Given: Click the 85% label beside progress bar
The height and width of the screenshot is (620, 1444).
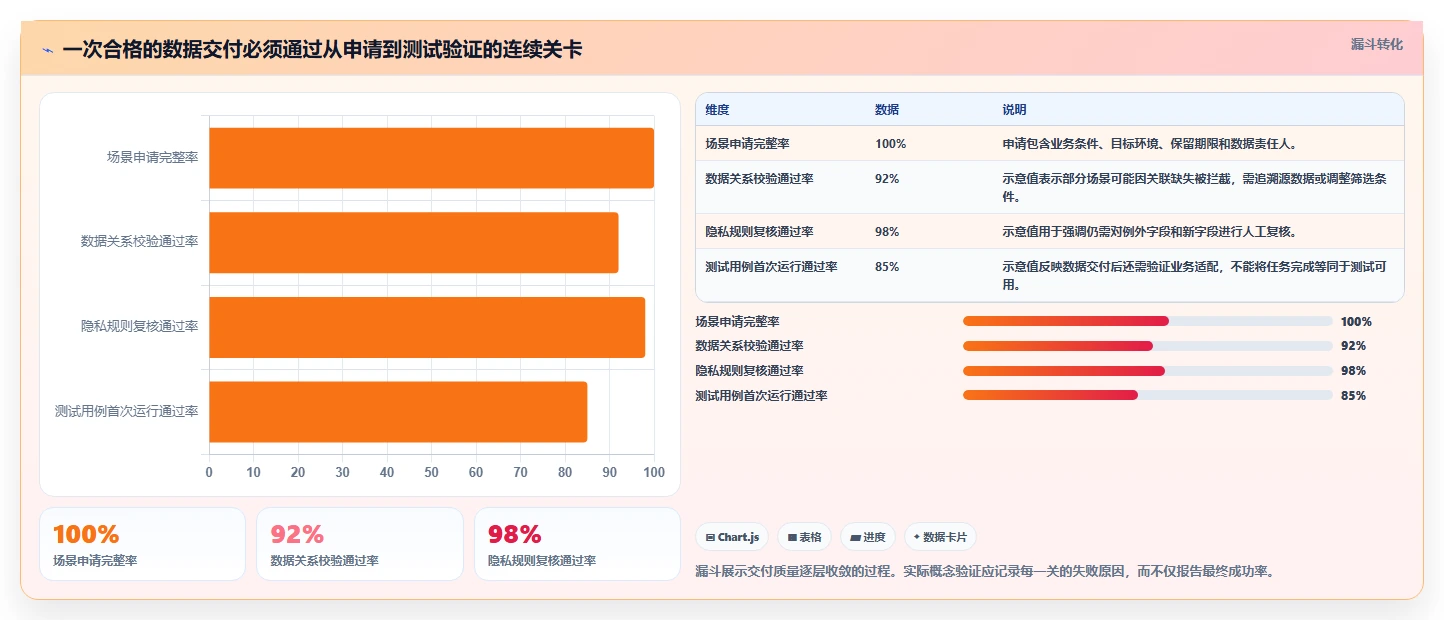Looking at the screenshot, I should pyautogui.click(x=1353, y=396).
